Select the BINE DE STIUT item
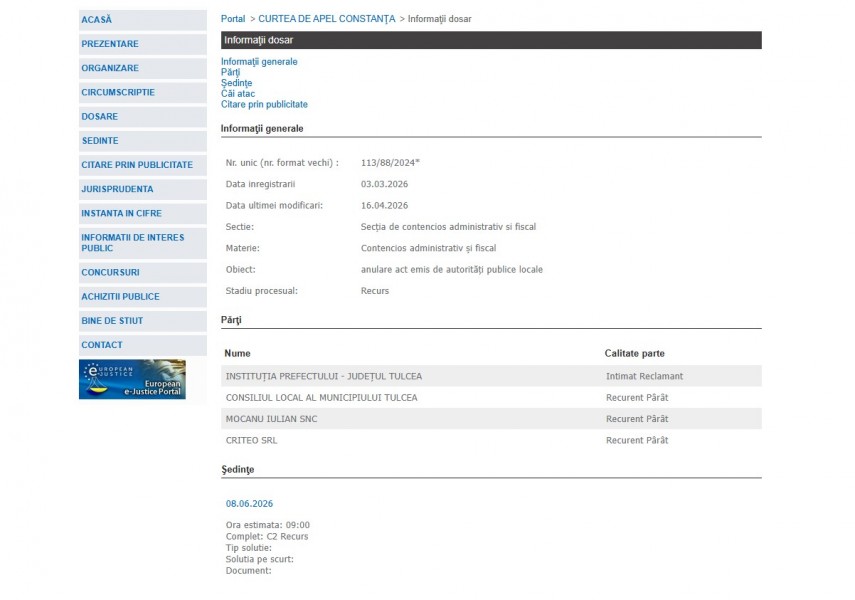The height and width of the screenshot is (600, 855). (x=112, y=321)
